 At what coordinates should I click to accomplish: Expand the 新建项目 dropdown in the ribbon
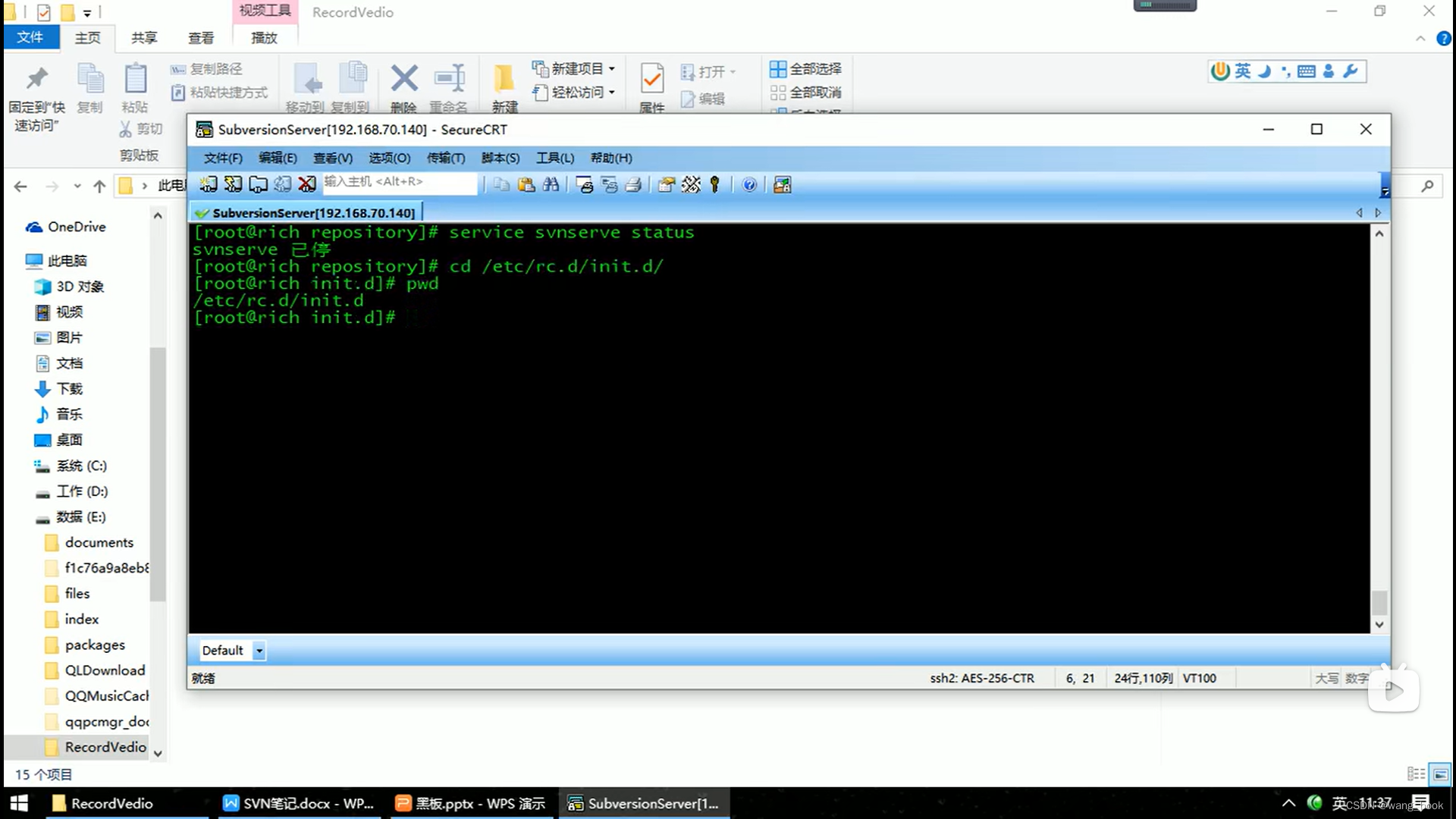612,69
